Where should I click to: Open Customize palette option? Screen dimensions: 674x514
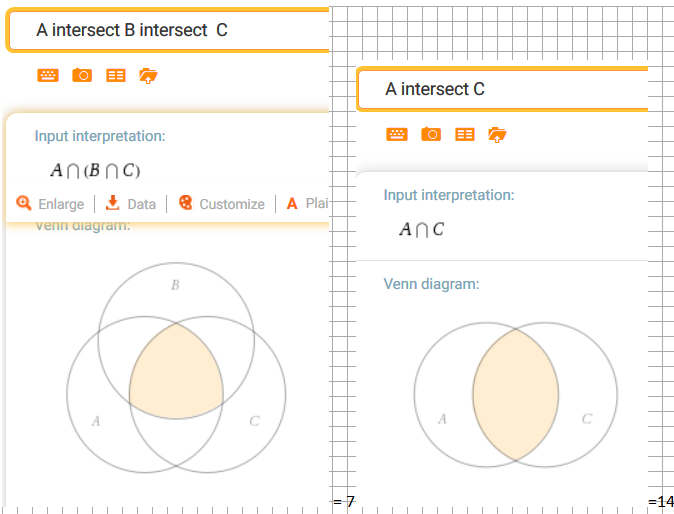coord(221,204)
